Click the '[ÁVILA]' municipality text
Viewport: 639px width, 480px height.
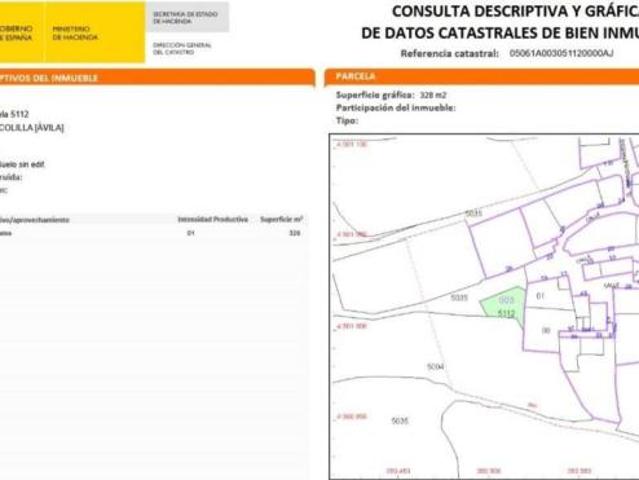click(49, 128)
